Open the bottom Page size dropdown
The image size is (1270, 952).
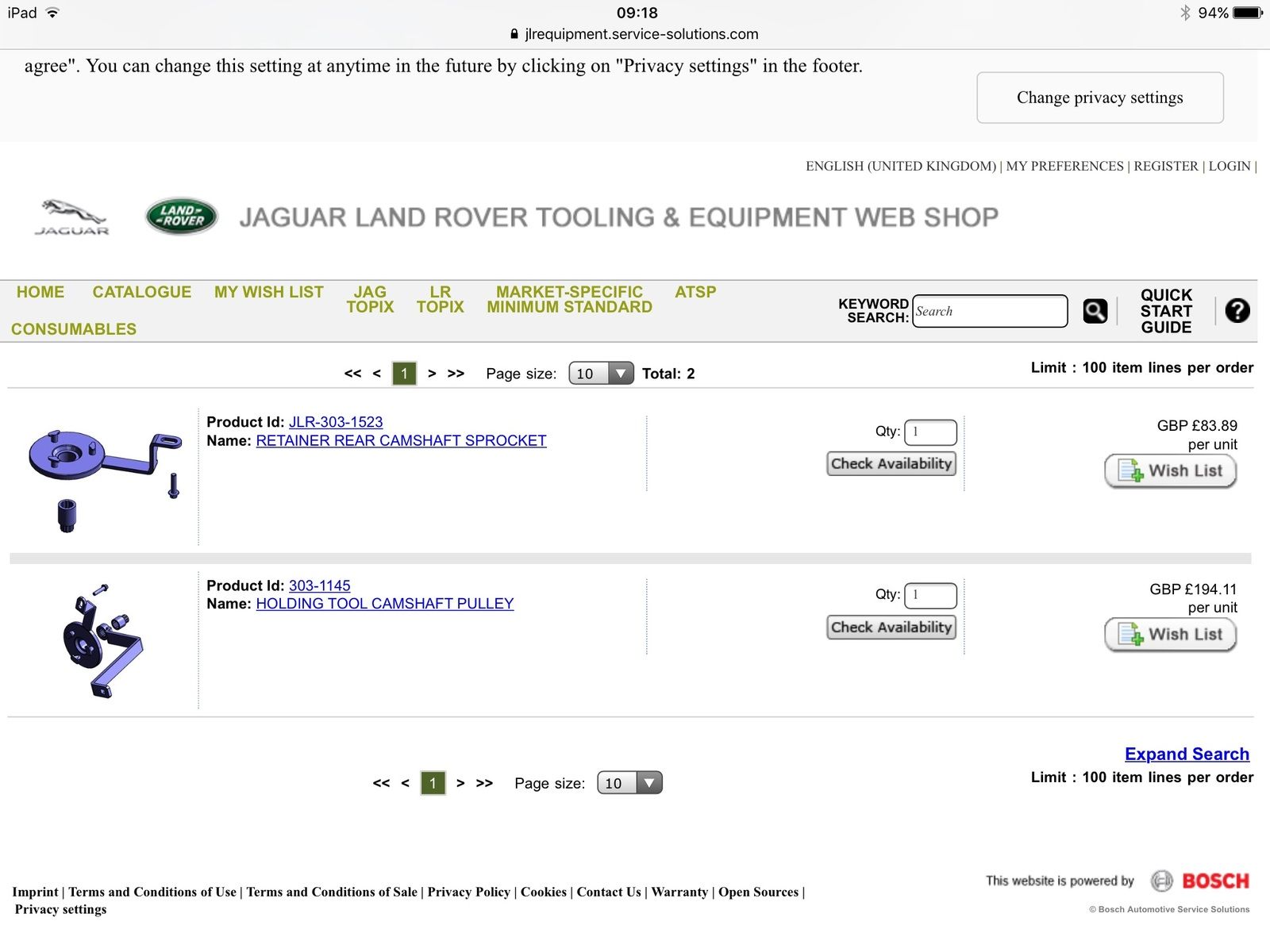point(629,783)
